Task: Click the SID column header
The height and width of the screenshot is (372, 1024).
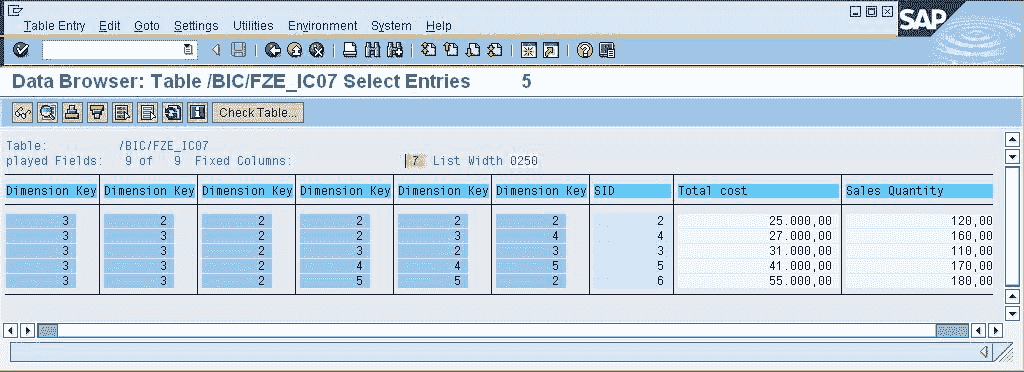Action: [632, 191]
